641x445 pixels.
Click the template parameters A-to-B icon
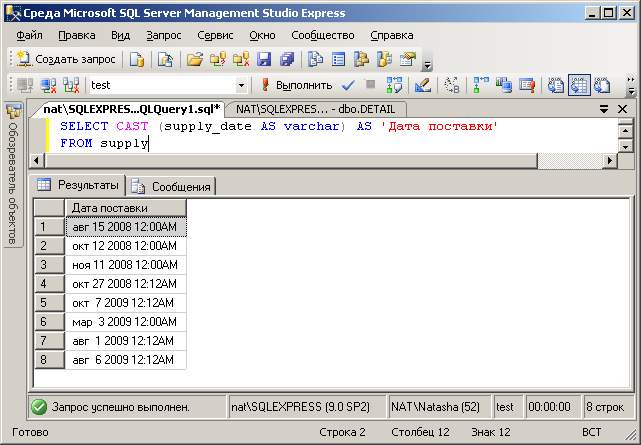coord(452,85)
